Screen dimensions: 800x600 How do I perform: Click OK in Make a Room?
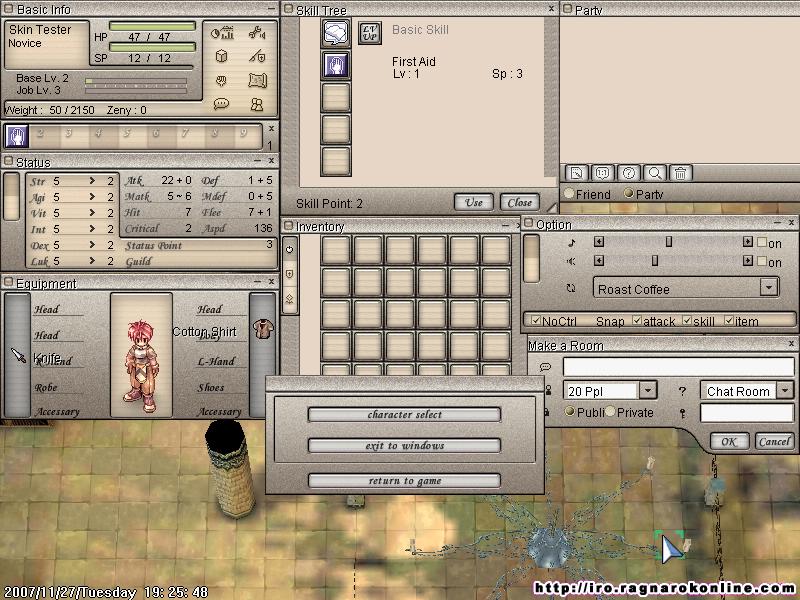tap(729, 441)
